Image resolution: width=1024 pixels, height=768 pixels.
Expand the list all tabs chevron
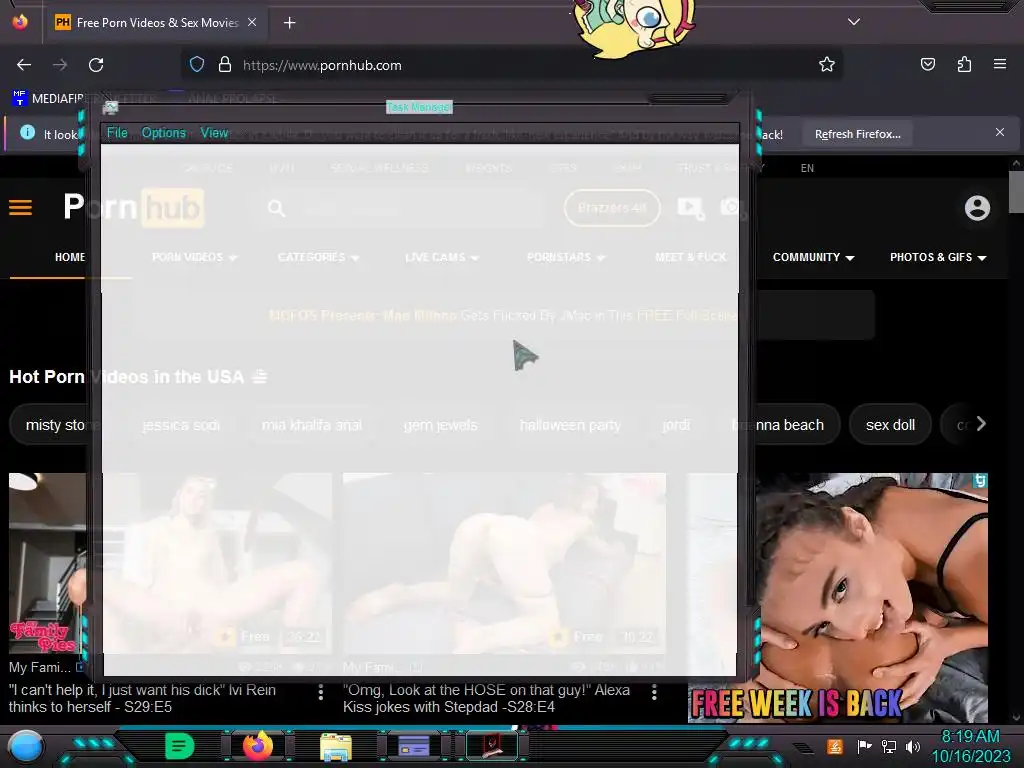coord(854,22)
